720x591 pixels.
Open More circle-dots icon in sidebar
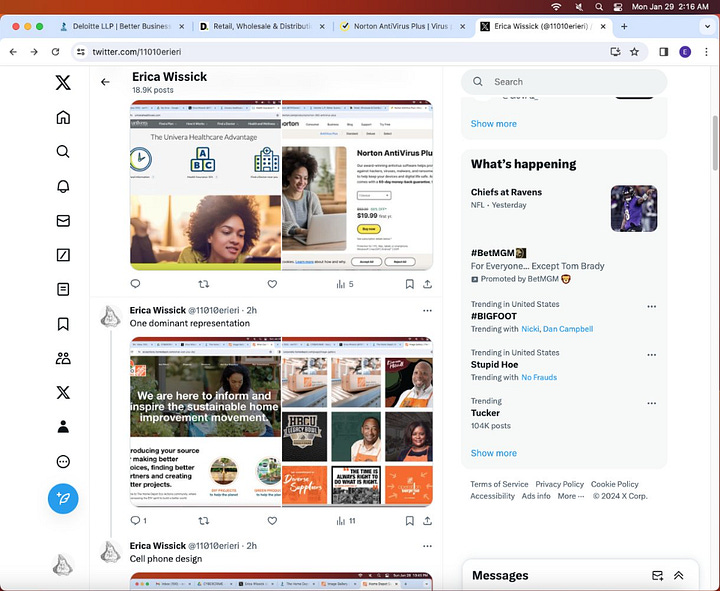pyautogui.click(x=63, y=462)
